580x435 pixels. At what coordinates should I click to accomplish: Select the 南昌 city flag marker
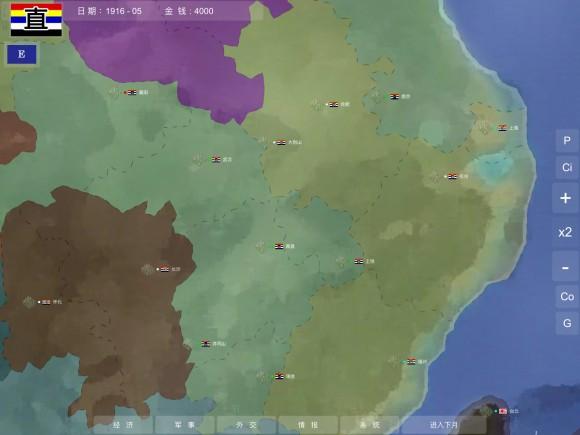279,246
